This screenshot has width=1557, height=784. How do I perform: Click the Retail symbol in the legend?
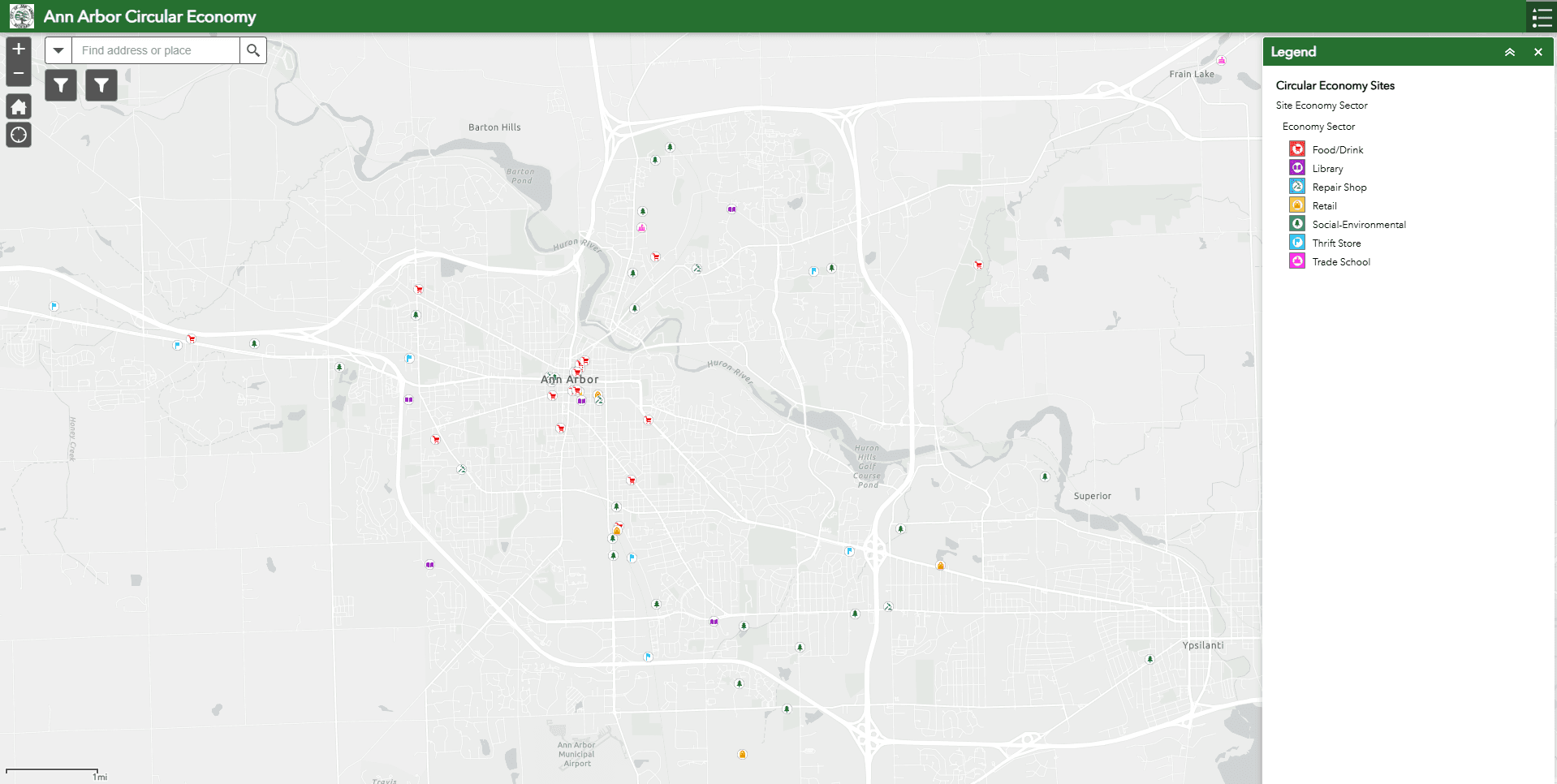pos(1296,205)
